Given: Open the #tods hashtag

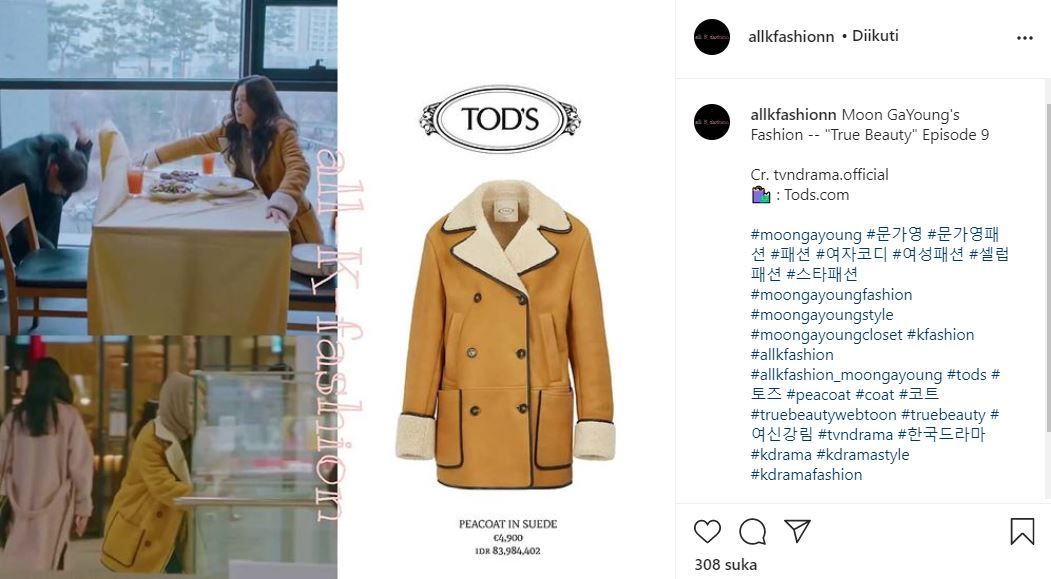Looking at the screenshot, I should (967, 375).
